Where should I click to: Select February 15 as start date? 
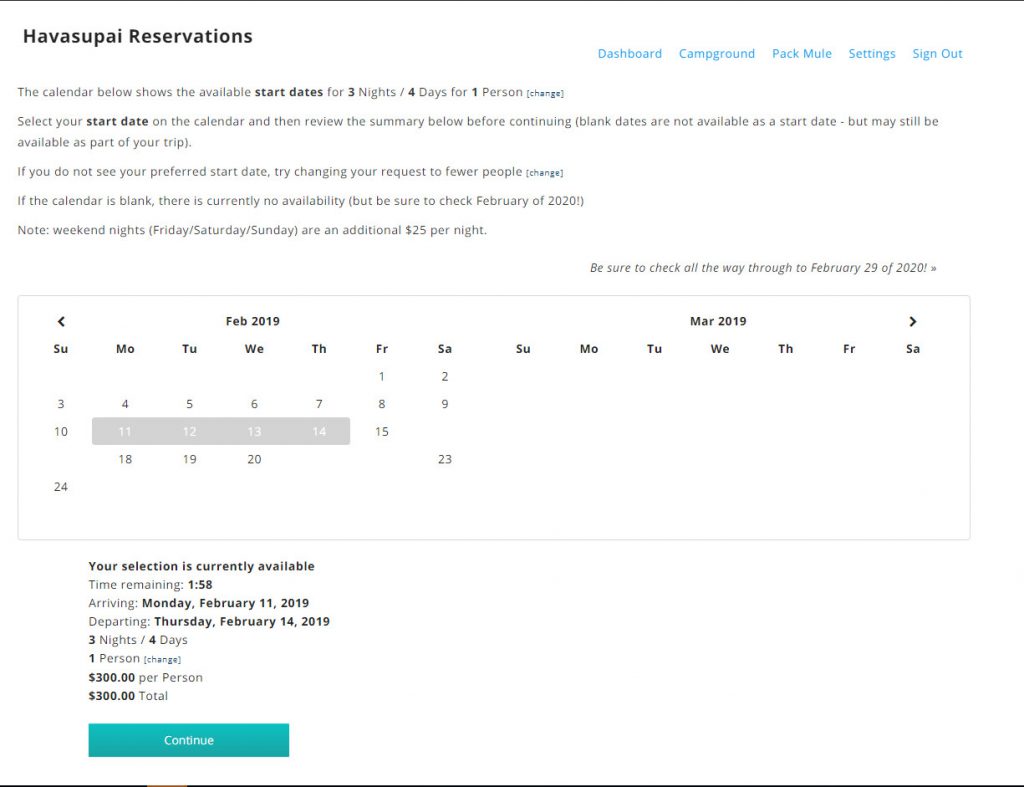[x=381, y=431]
